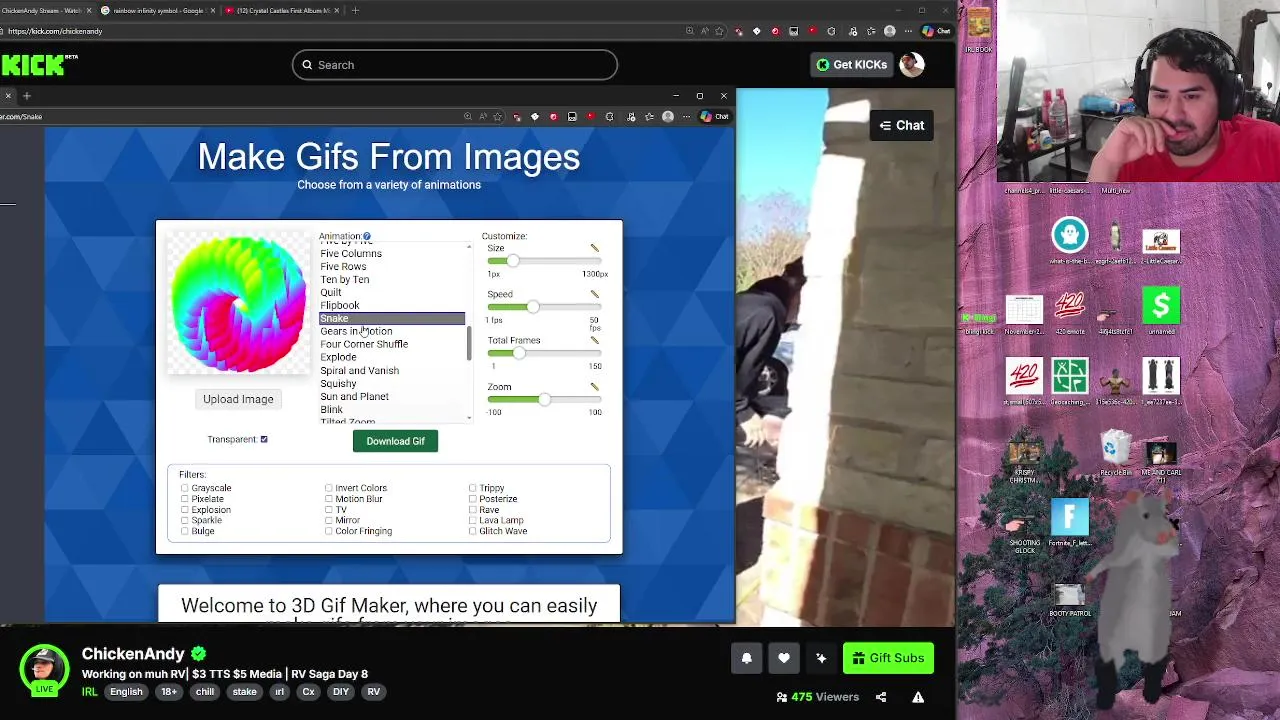Select the Little Caesars desktop icon
Screen dimensions: 1280x720
1161,245
